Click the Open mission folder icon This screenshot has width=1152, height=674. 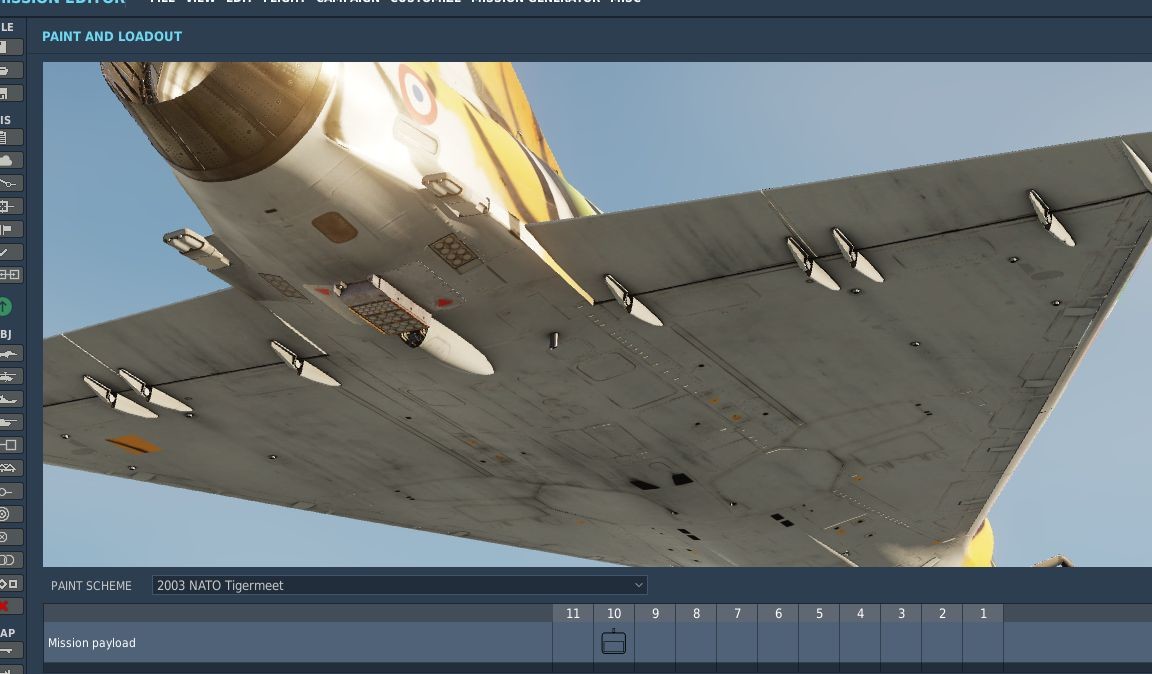pyautogui.click(x=9, y=71)
